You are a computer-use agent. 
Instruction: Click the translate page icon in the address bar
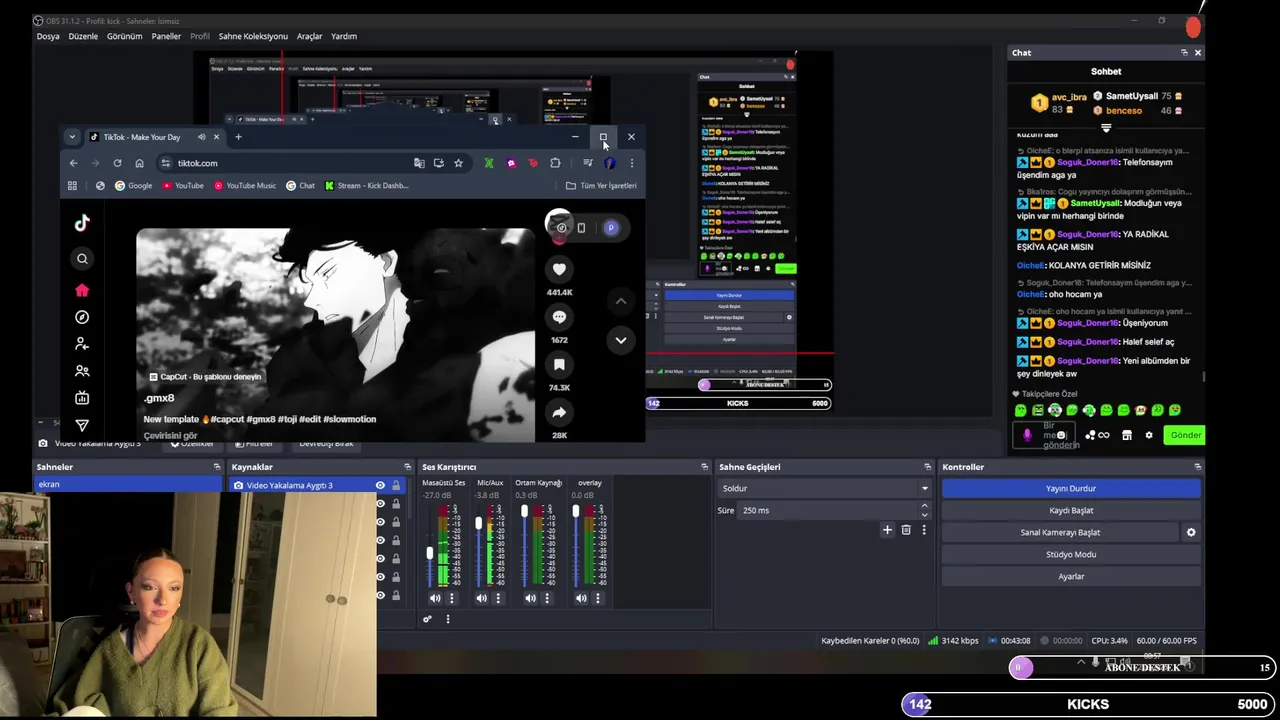[419, 163]
